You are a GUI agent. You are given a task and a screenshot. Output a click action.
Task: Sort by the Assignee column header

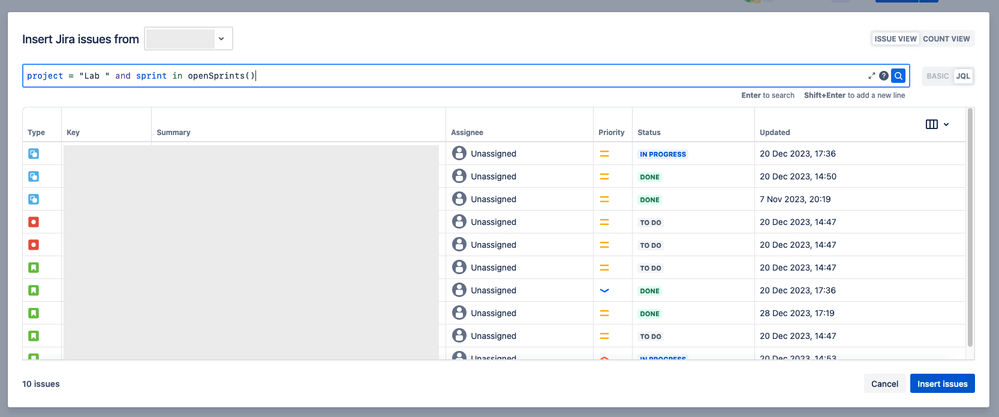click(x=467, y=132)
